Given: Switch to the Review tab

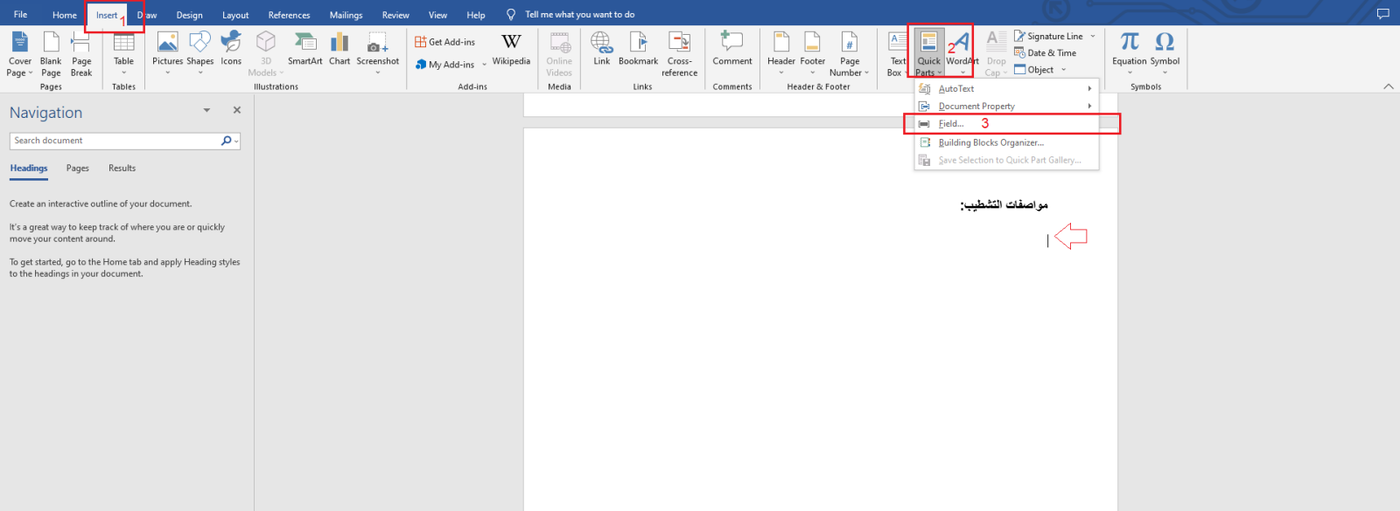Looking at the screenshot, I should [396, 15].
